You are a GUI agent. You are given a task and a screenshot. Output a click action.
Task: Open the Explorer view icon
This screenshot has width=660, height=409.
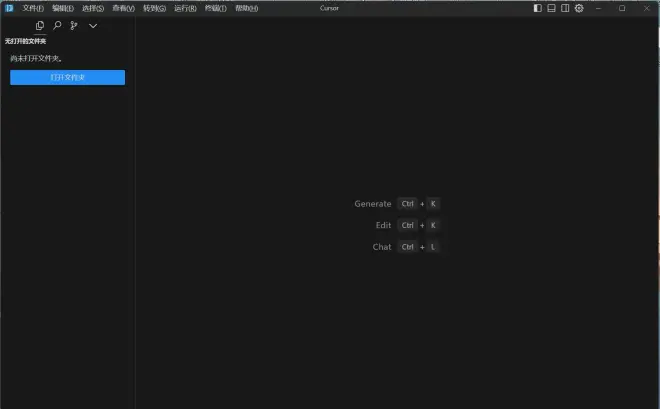[x=40, y=26]
